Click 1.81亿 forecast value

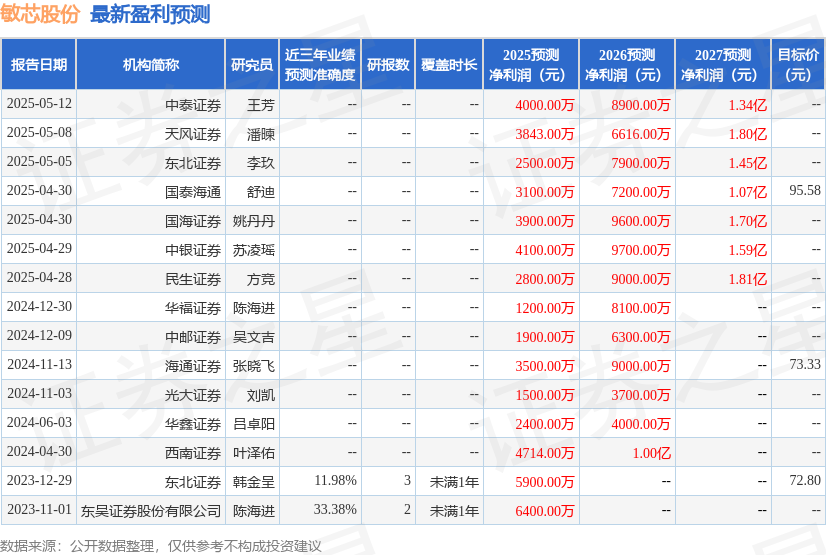pos(748,279)
